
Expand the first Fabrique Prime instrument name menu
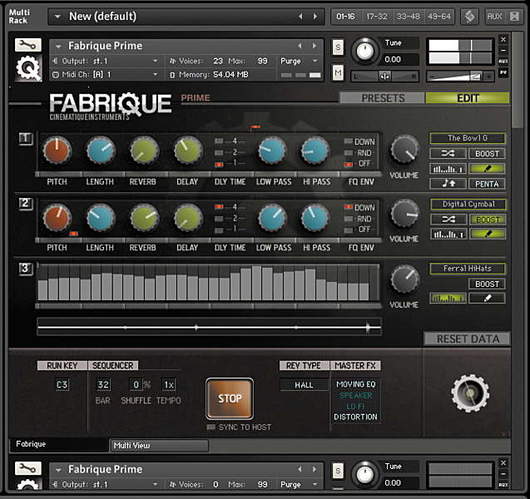point(58,46)
